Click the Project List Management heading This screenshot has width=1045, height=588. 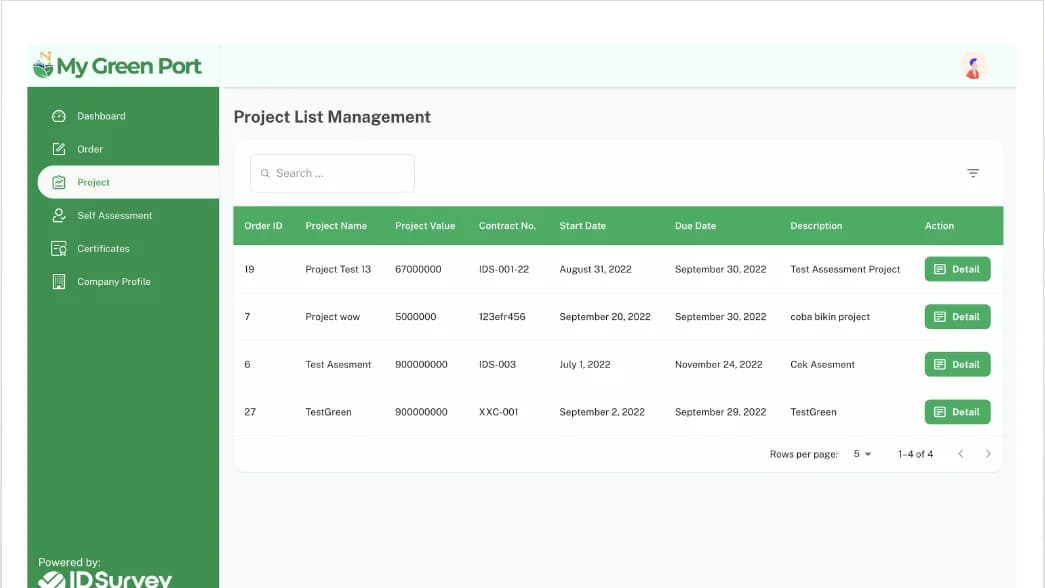(x=332, y=117)
